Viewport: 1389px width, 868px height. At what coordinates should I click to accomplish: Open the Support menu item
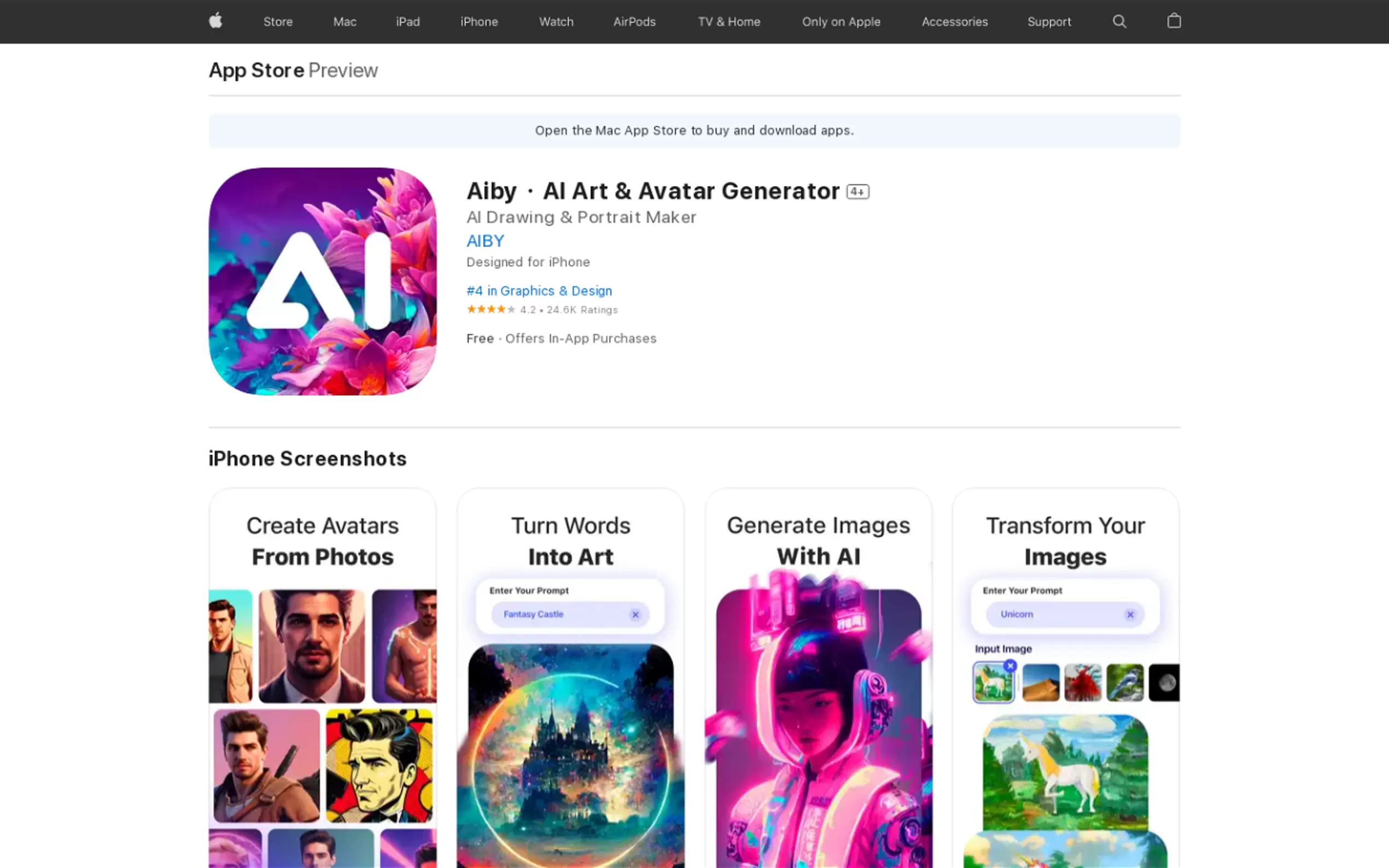tap(1049, 22)
